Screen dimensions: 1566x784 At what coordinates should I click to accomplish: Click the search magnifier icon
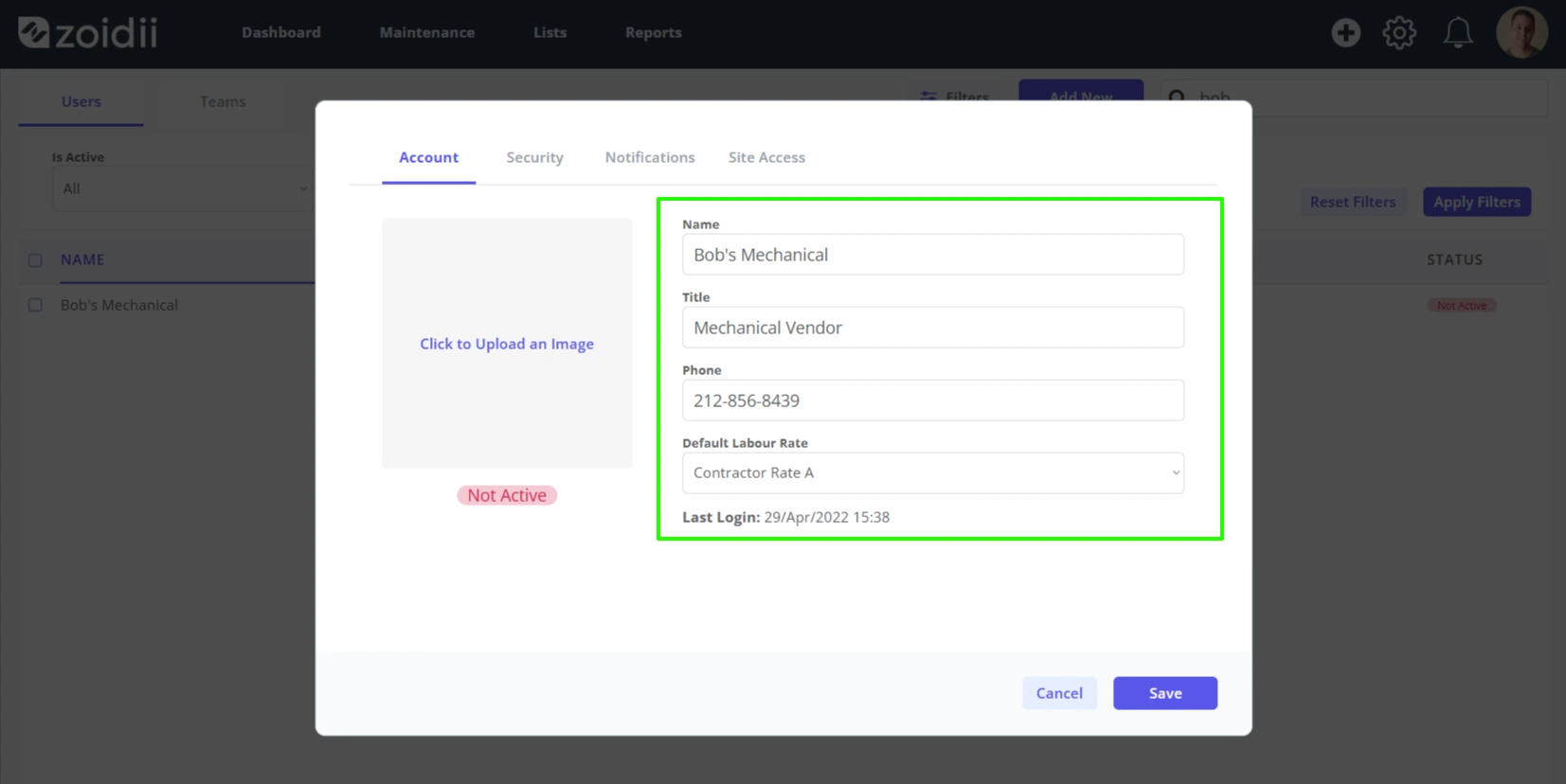point(1177,97)
